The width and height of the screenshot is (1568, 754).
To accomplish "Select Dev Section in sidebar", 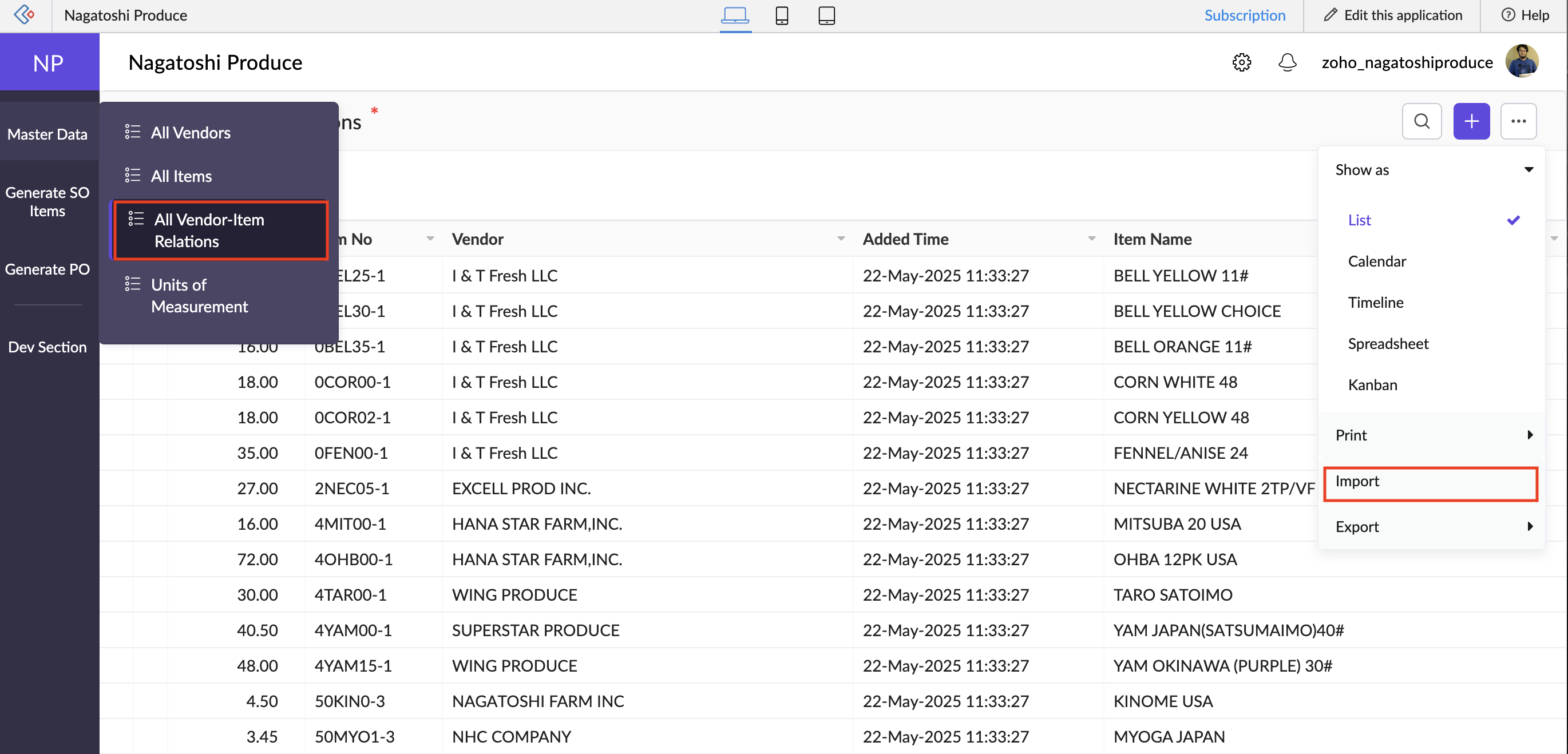I will 47,347.
